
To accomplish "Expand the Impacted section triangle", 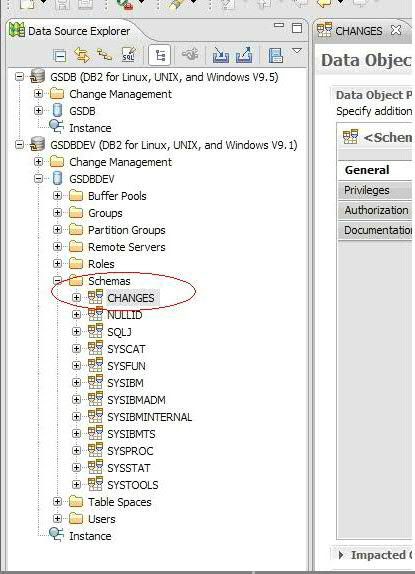I will point(341,555).
